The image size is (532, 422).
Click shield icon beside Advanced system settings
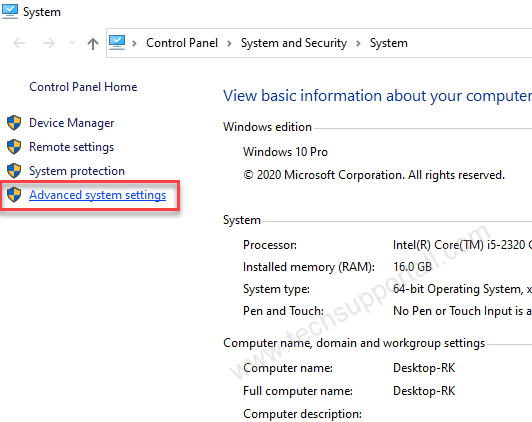tap(14, 195)
